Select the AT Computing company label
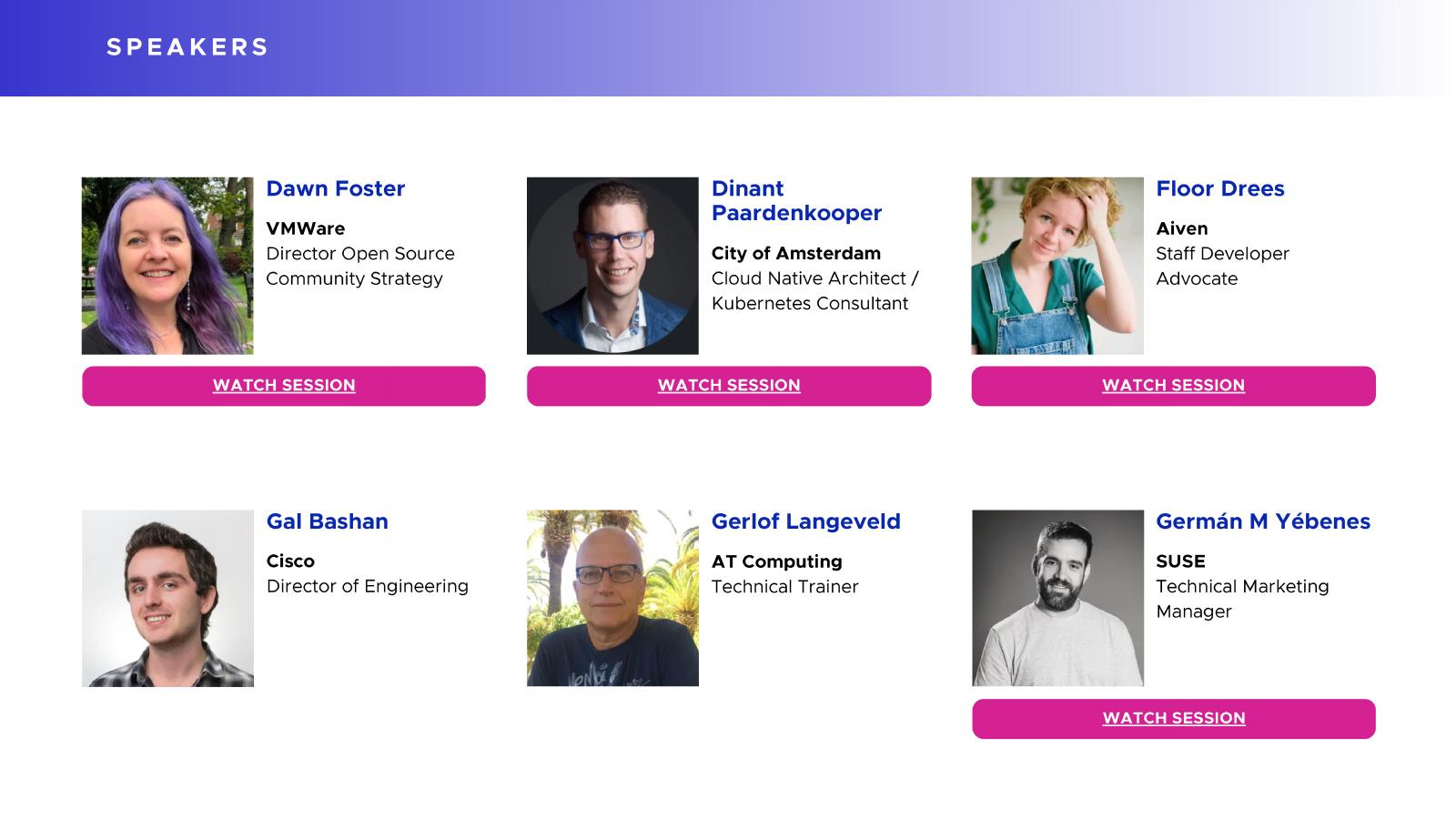The width and height of the screenshot is (1456, 819). coord(776,561)
